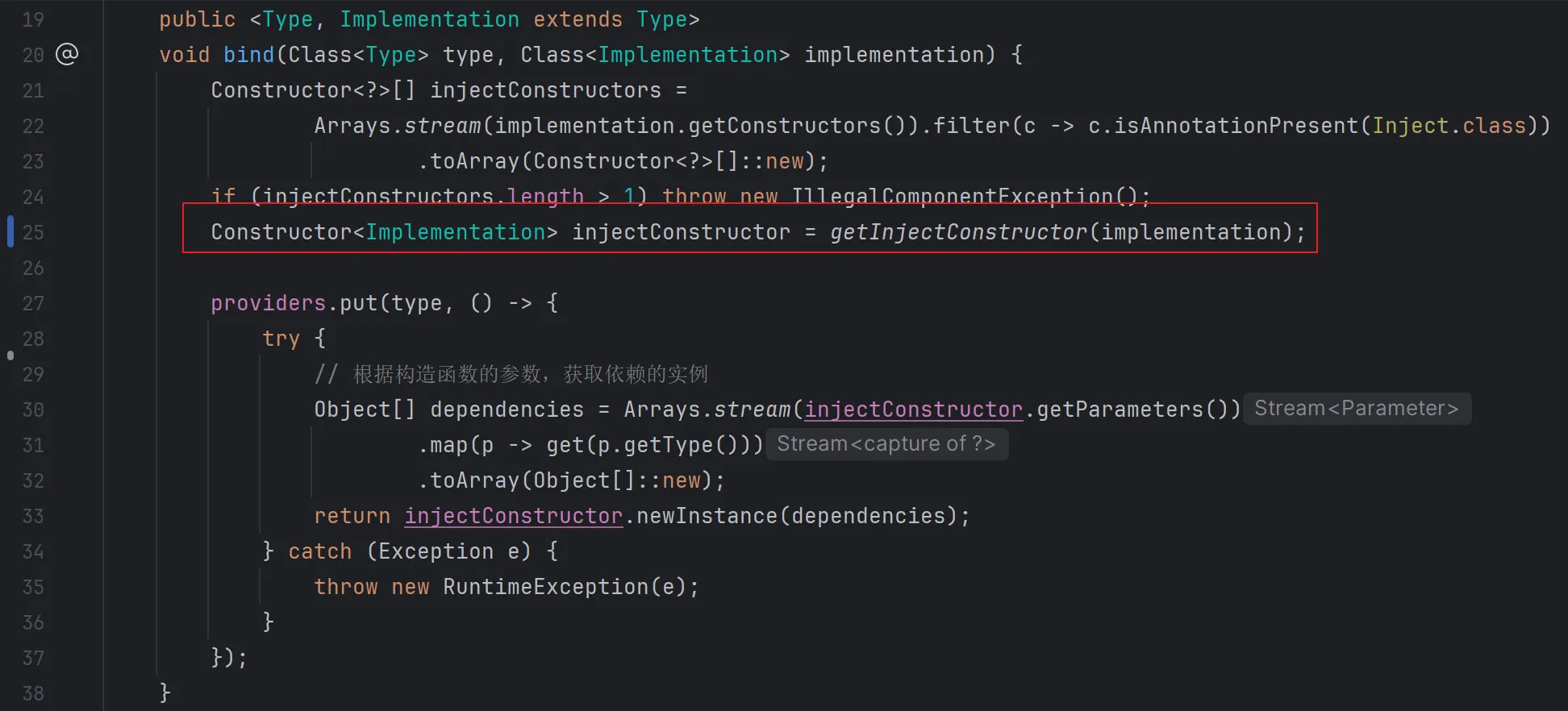Viewport: 1568px width, 711px height.
Task: Click underlined injectConstructor on the getParameters line
Action: [913, 410]
